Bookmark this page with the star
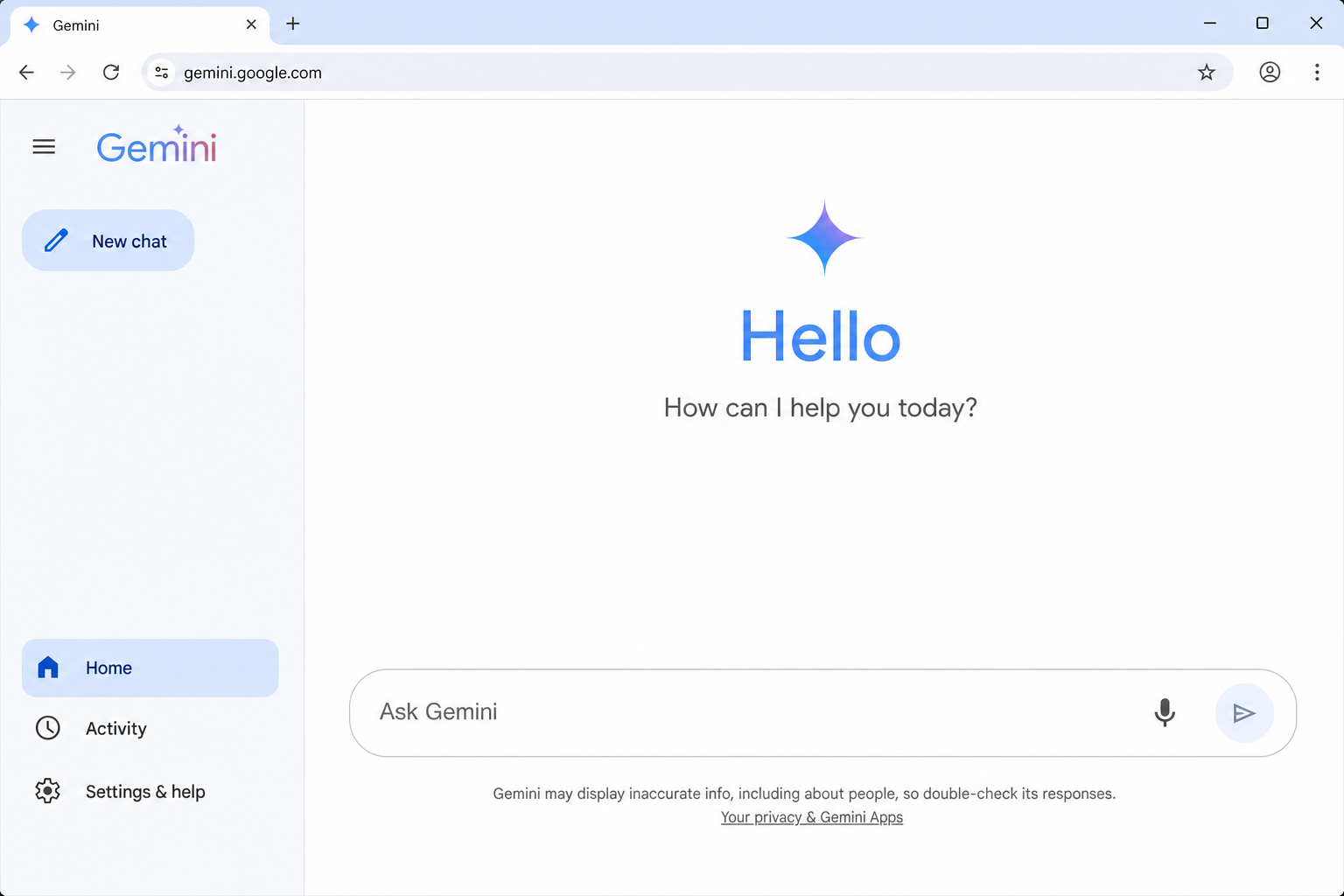Screen dimensions: 1344x896 point(1207,73)
